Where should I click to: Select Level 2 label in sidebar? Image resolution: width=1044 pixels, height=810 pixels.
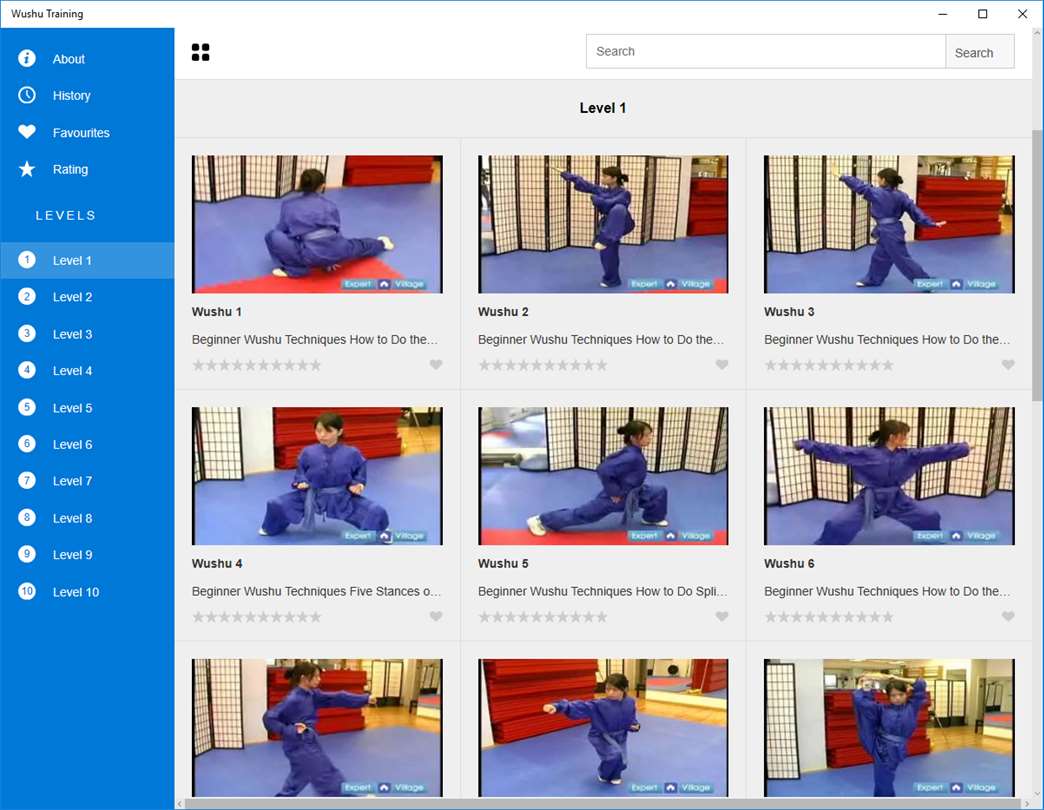(72, 297)
